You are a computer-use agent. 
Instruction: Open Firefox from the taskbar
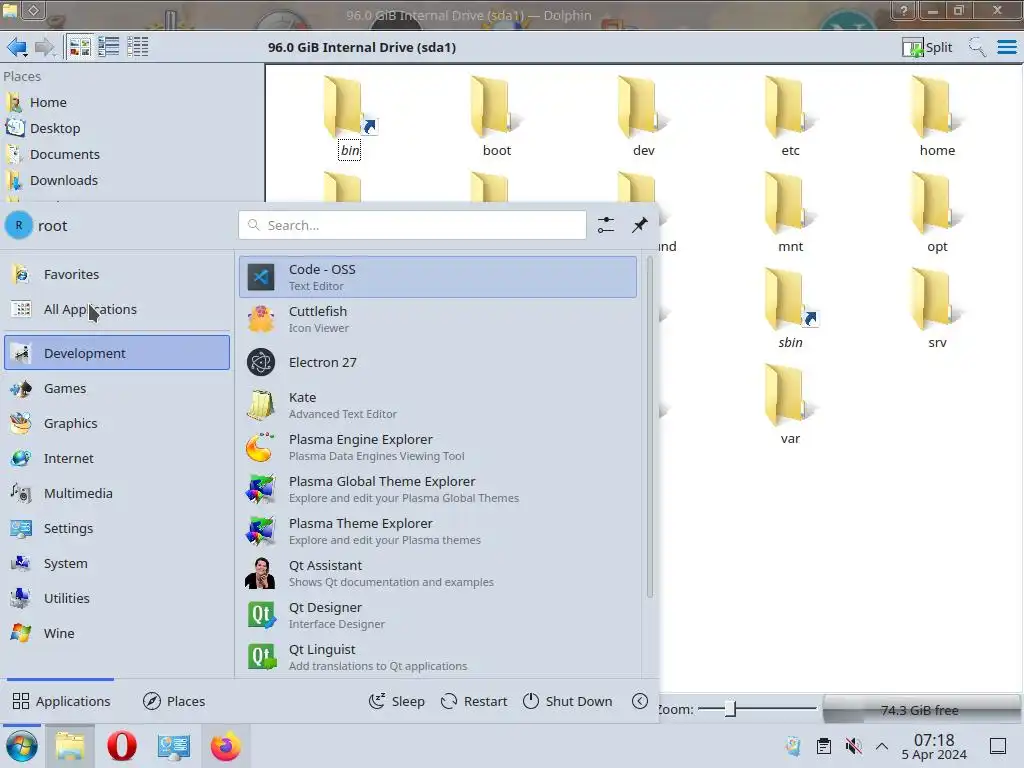(x=225, y=746)
